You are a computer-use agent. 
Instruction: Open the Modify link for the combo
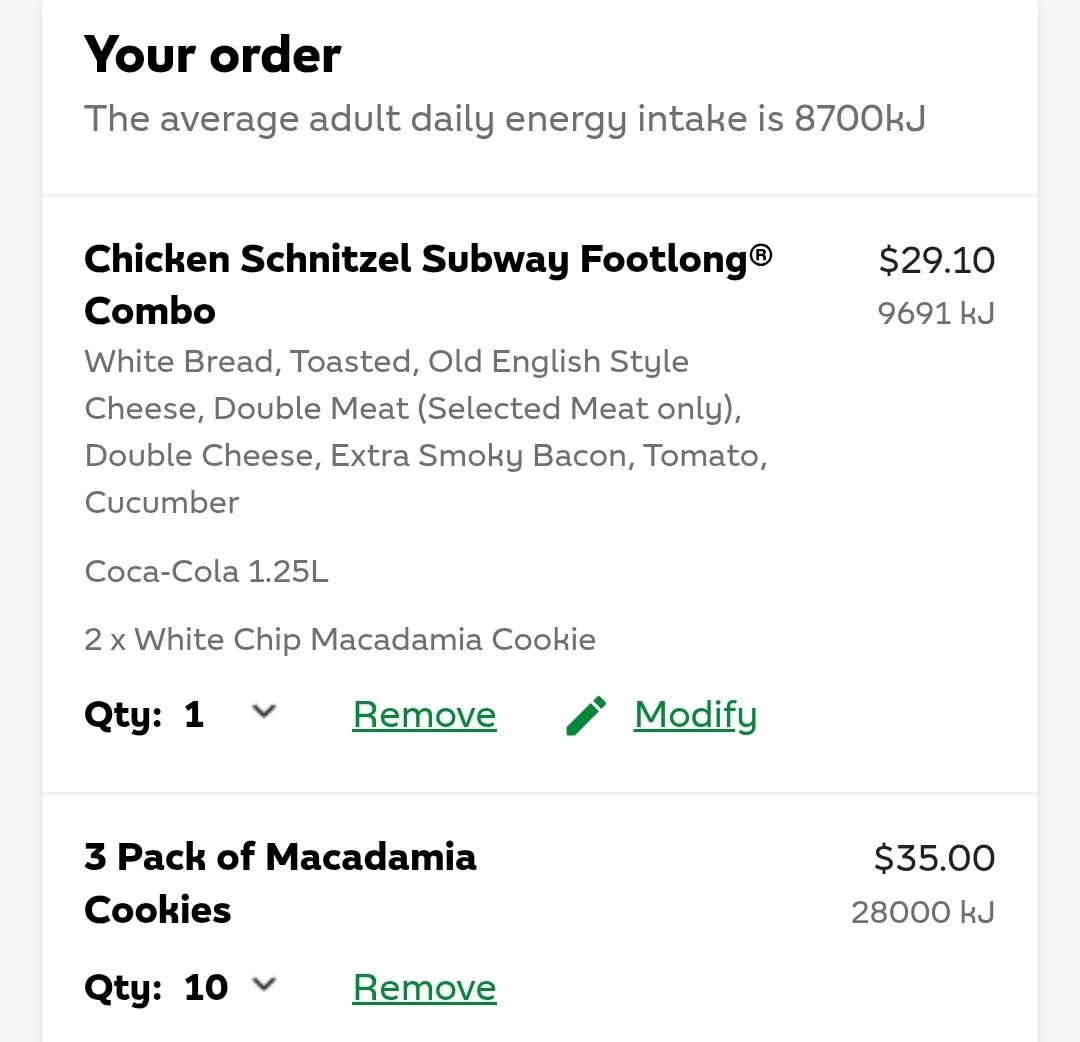click(695, 716)
